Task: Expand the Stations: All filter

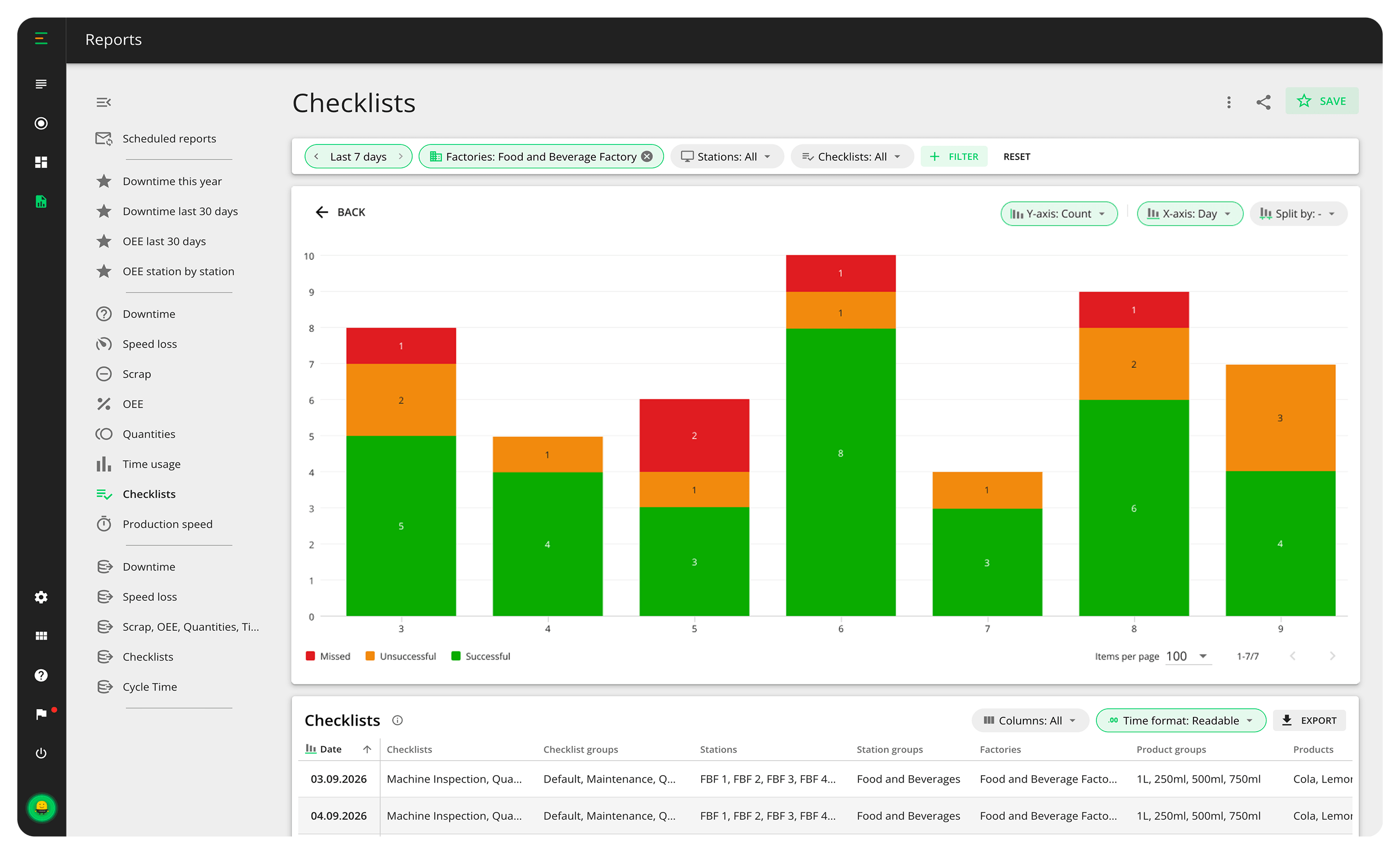Action: (727, 156)
